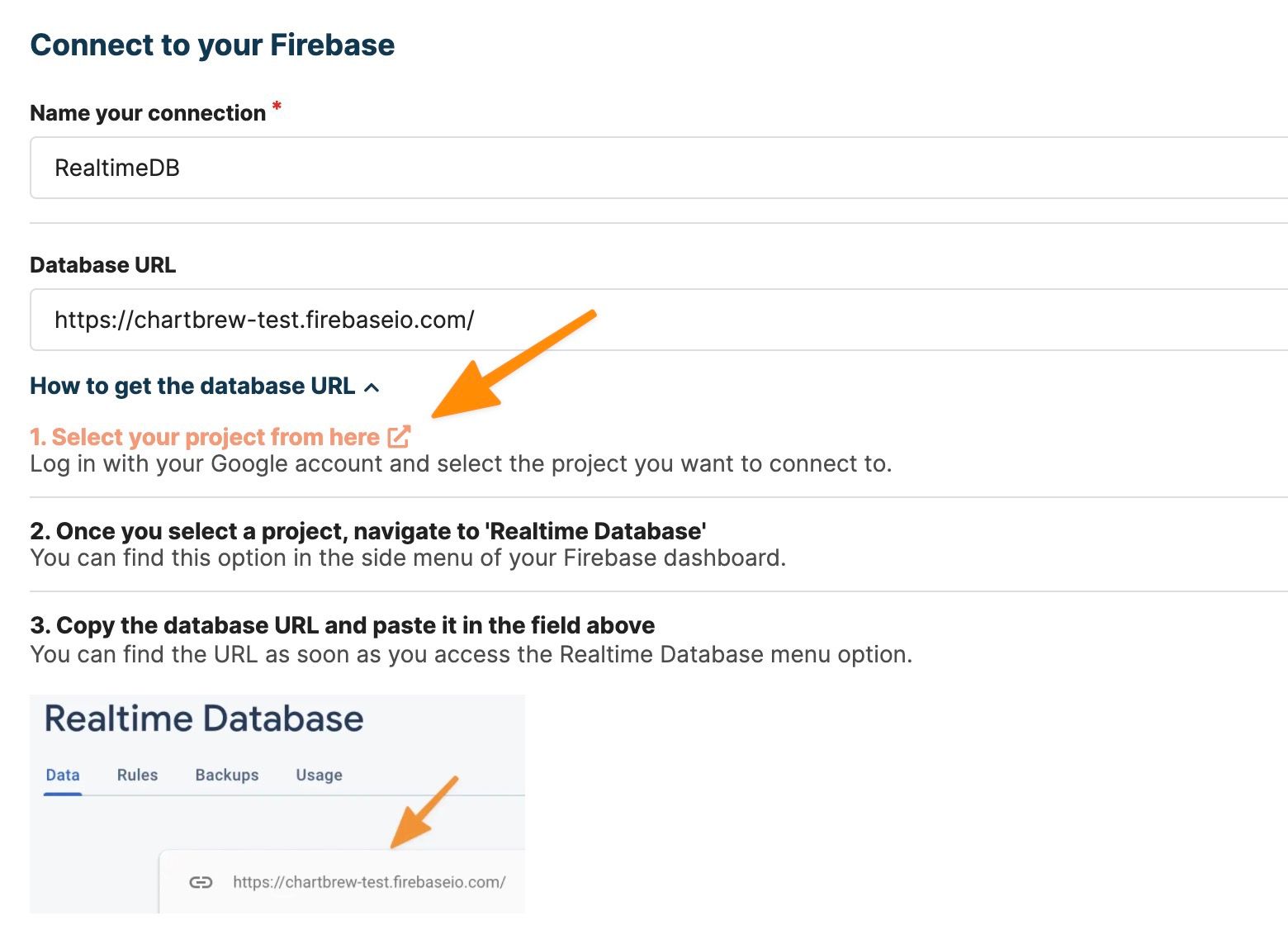Click step 3 'Copy the database URL' heading
The width and height of the screenshot is (1288, 930).
pyautogui.click(x=343, y=625)
